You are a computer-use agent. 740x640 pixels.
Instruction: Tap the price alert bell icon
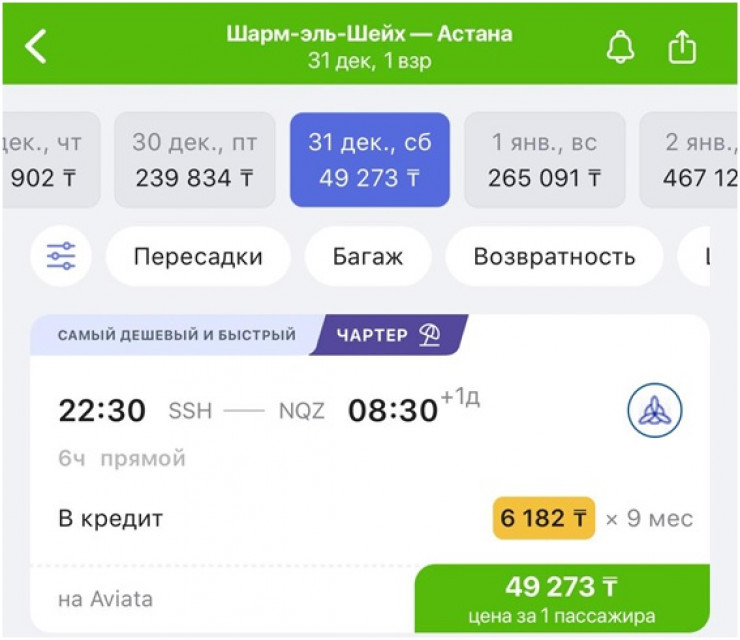(621, 47)
